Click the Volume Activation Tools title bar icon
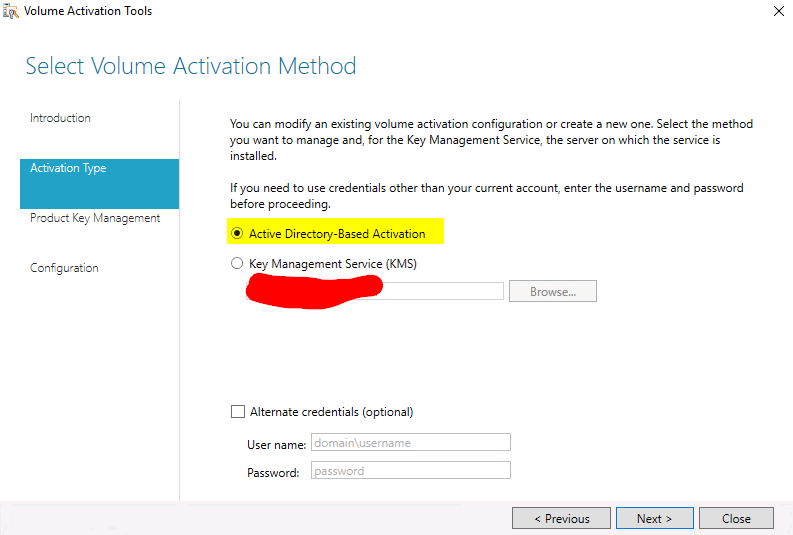The height and width of the screenshot is (535, 793). pos(11,11)
